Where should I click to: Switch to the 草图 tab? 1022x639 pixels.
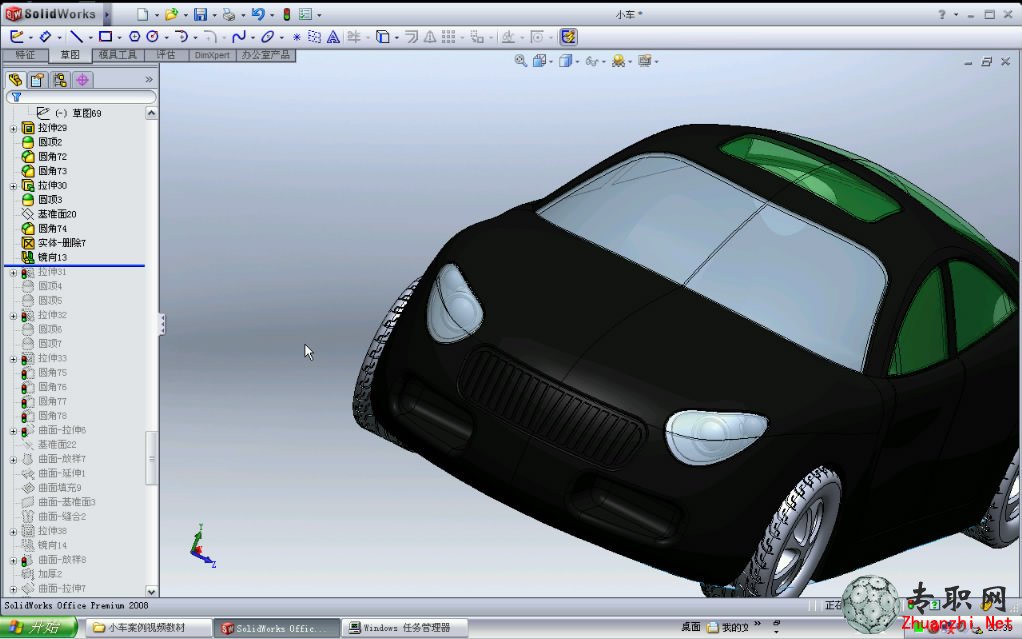[70, 55]
